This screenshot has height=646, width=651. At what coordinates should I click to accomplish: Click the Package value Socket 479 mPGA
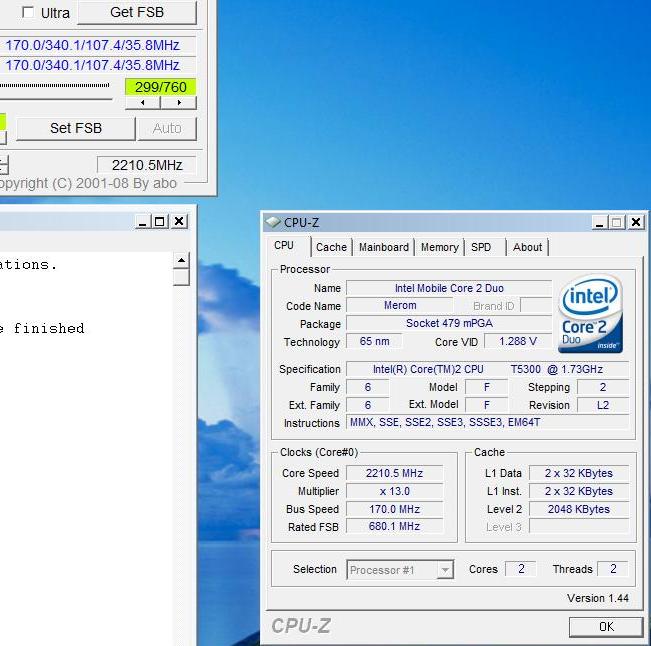449,323
